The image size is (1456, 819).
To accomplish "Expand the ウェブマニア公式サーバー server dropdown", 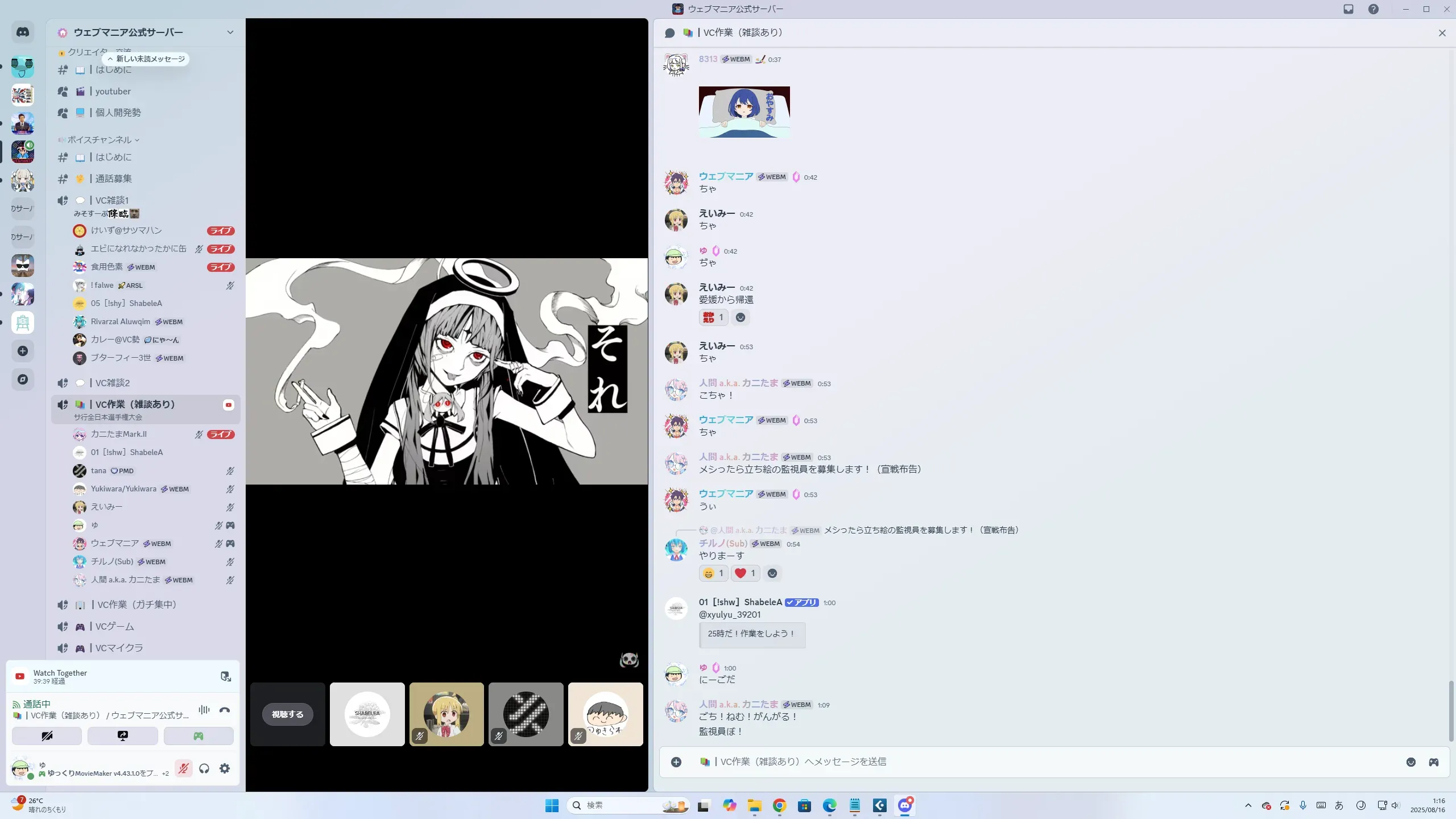I will pyautogui.click(x=230, y=32).
